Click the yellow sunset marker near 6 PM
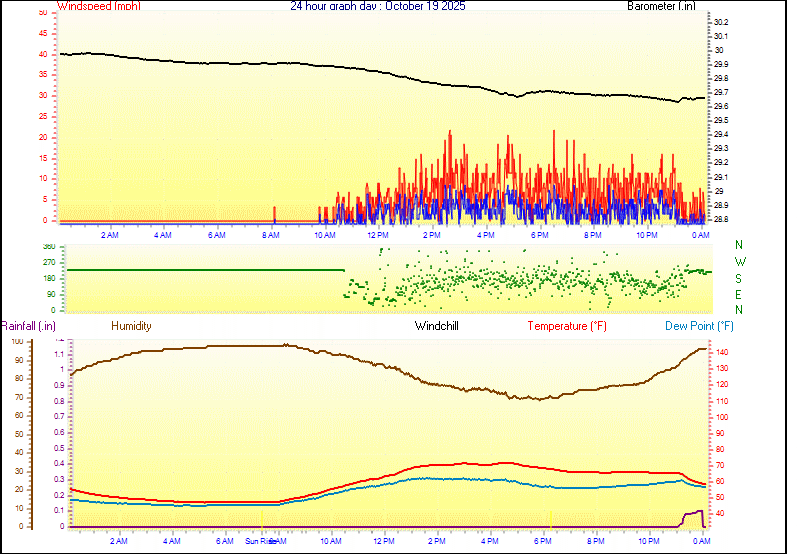 550,518
